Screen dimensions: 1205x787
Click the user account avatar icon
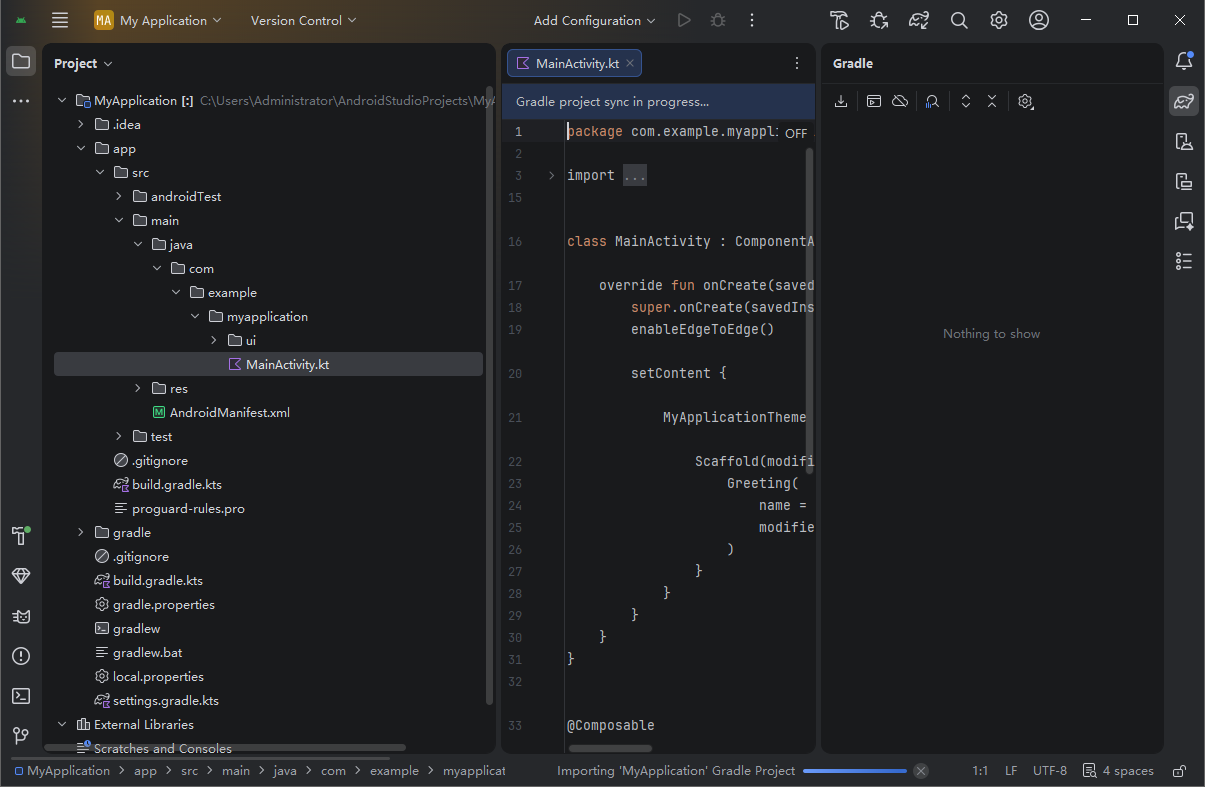pyautogui.click(x=1039, y=20)
